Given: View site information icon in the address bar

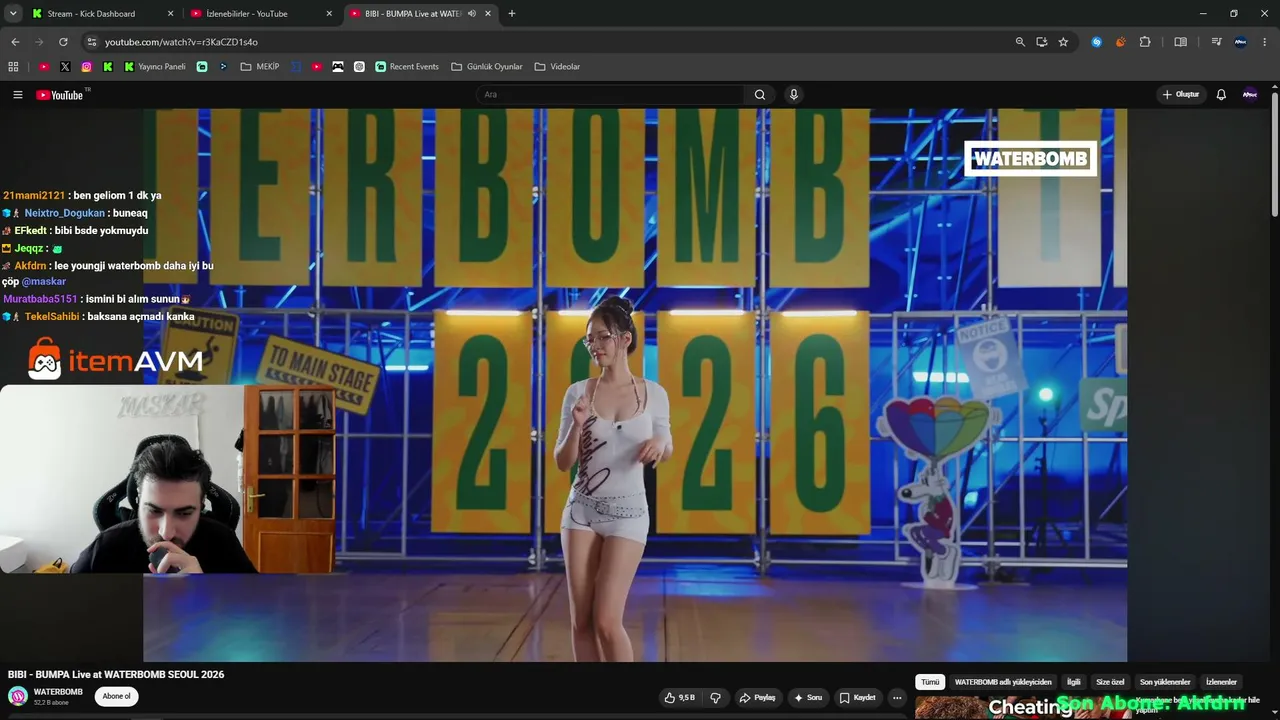Looking at the screenshot, I should point(91,42).
